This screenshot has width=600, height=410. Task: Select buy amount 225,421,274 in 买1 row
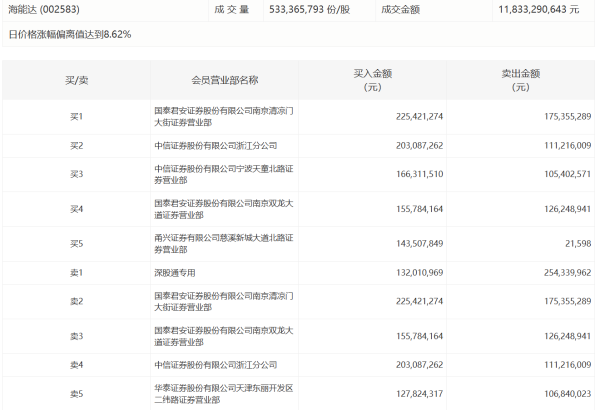click(x=419, y=117)
